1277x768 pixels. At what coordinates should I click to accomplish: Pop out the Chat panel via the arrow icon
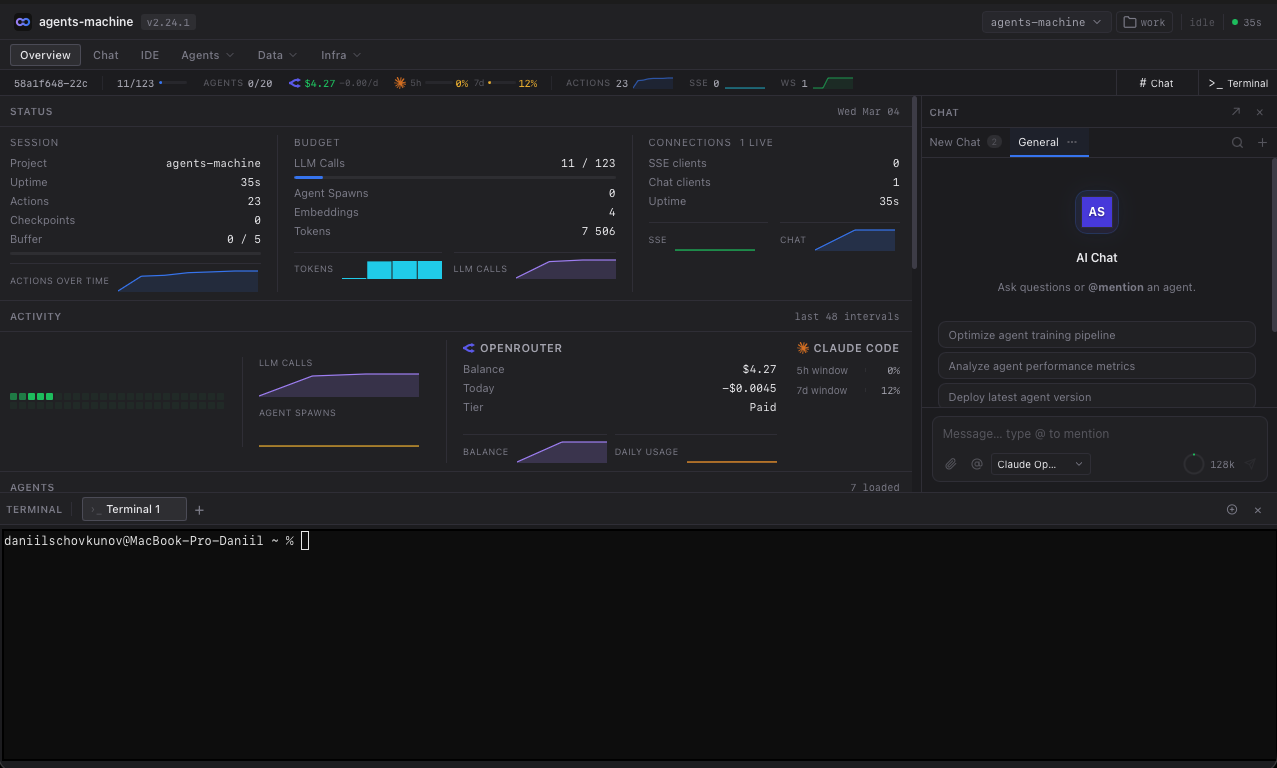pyautogui.click(x=1236, y=112)
